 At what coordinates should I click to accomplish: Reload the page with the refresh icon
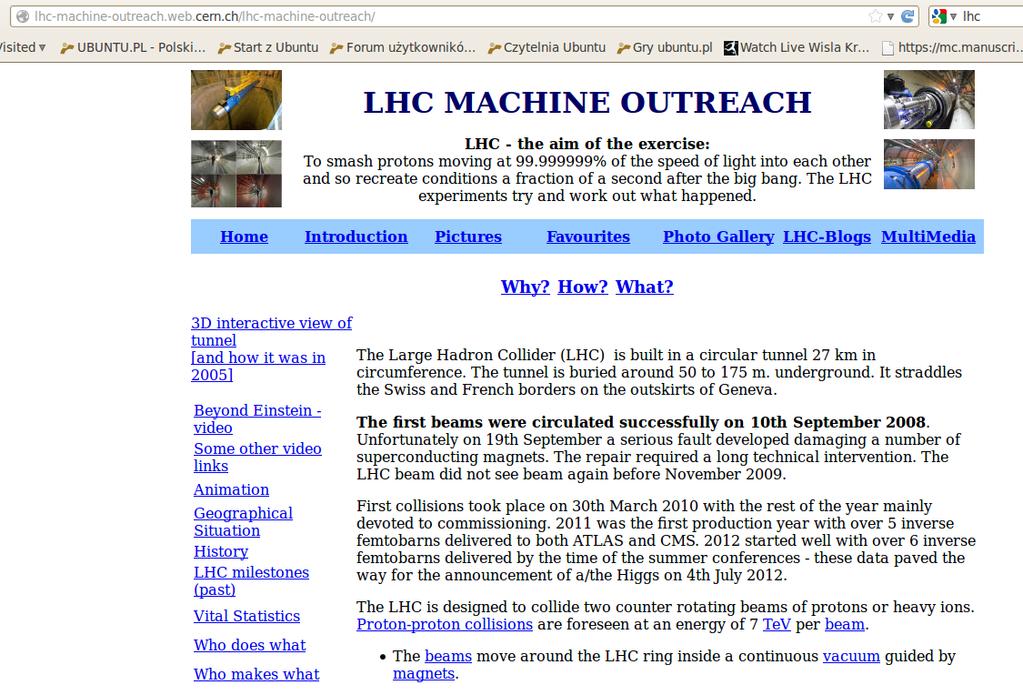908,16
